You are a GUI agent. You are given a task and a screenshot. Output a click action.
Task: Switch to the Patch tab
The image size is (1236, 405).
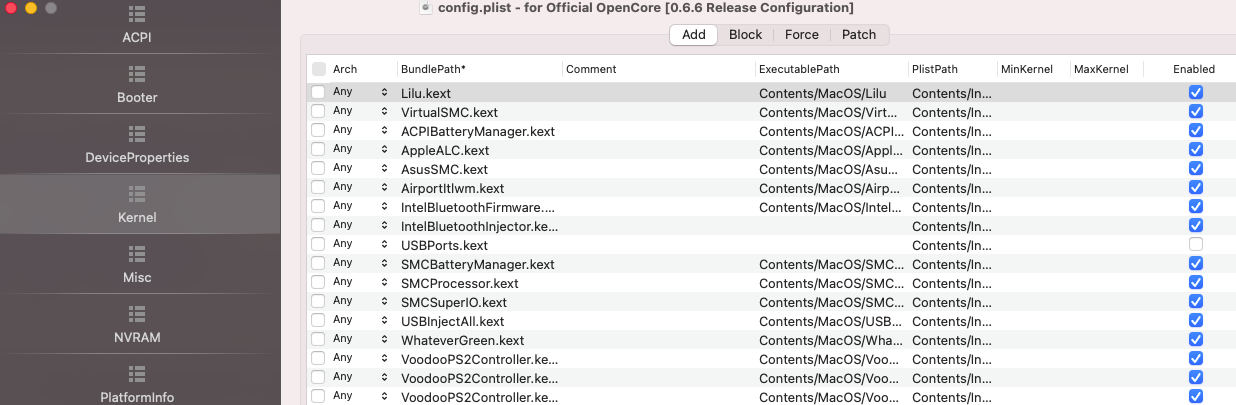[x=859, y=35]
